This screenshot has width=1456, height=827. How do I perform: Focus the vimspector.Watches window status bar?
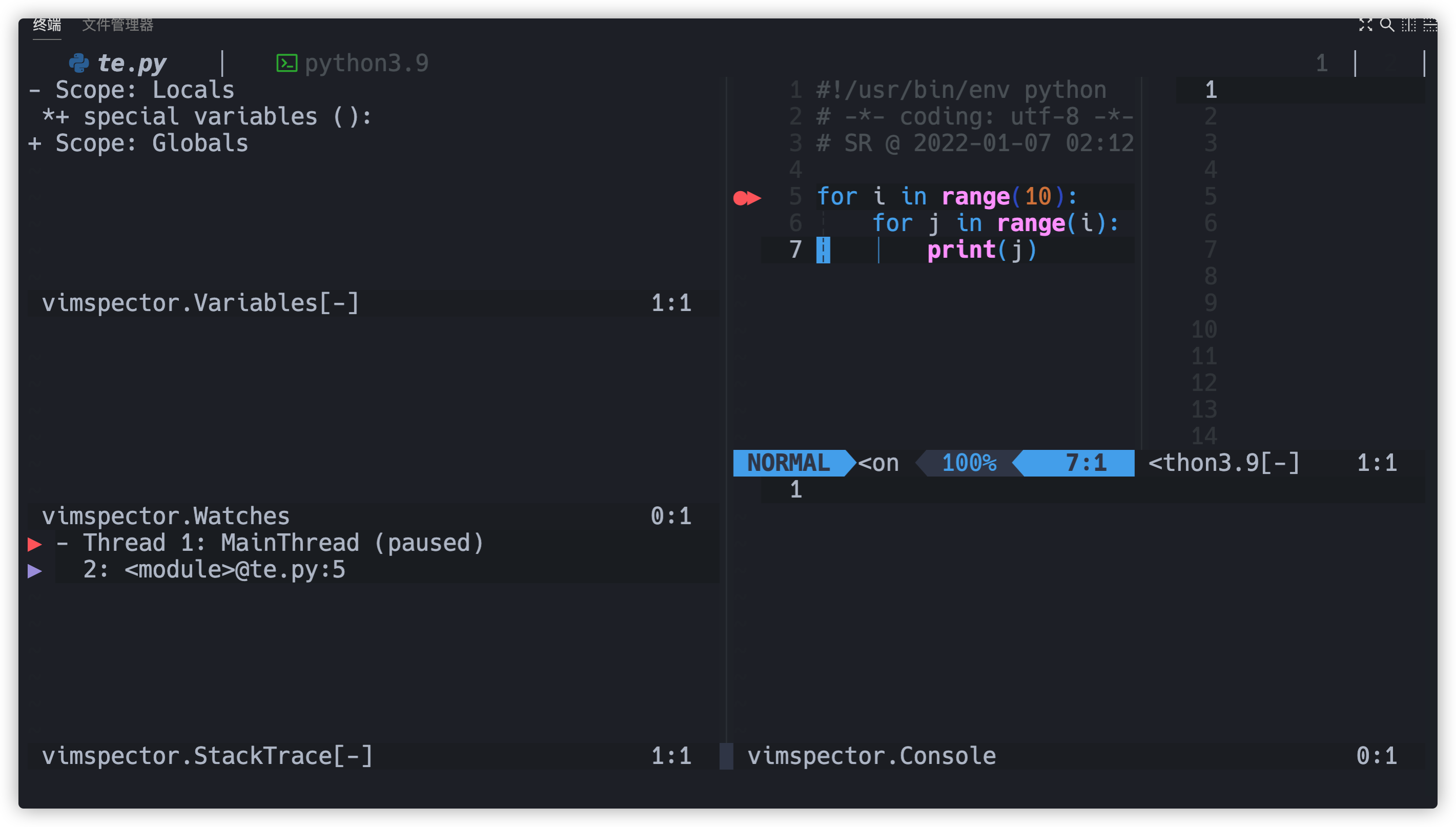373,516
